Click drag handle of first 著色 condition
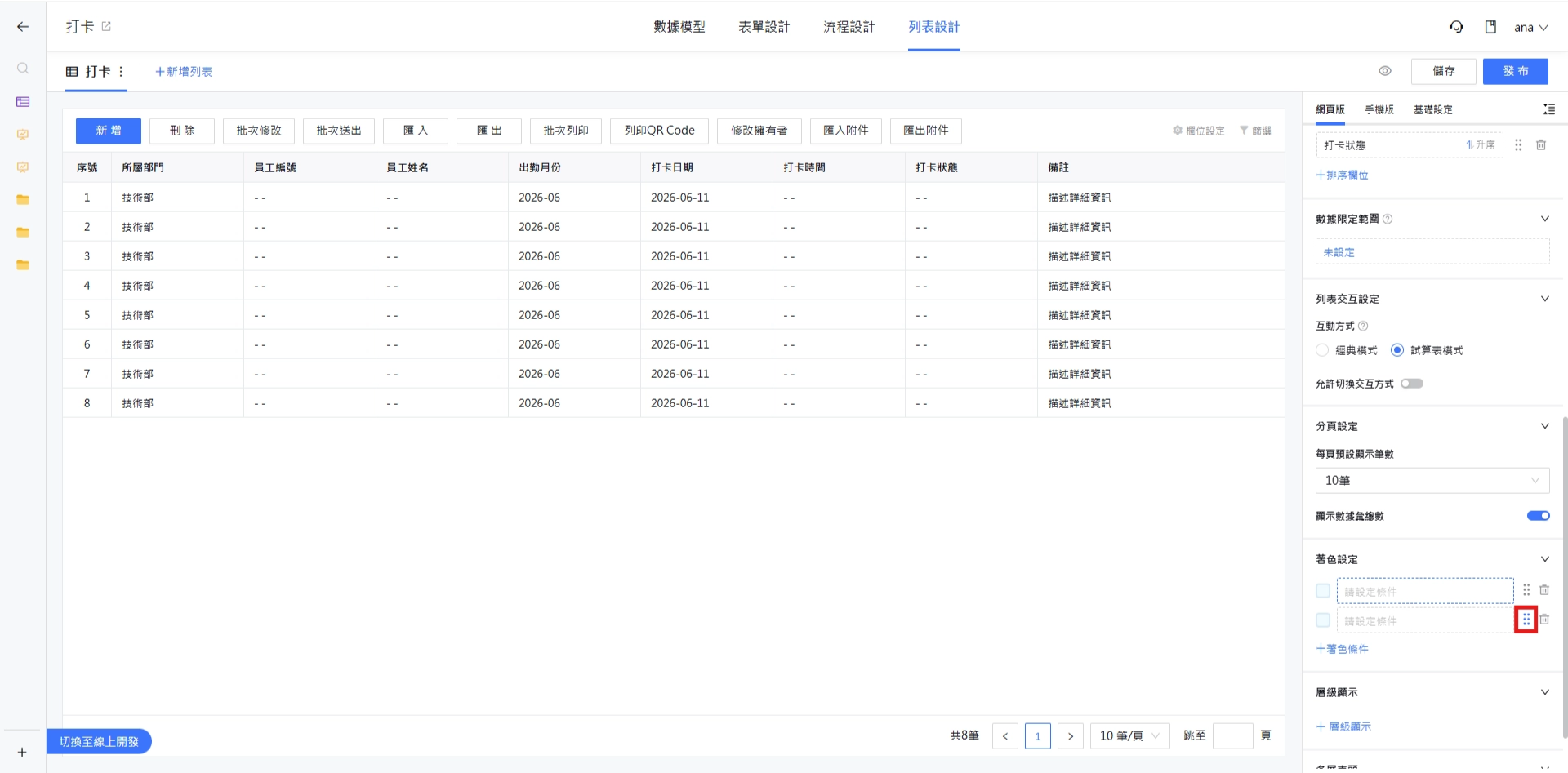 [1526, 590]
